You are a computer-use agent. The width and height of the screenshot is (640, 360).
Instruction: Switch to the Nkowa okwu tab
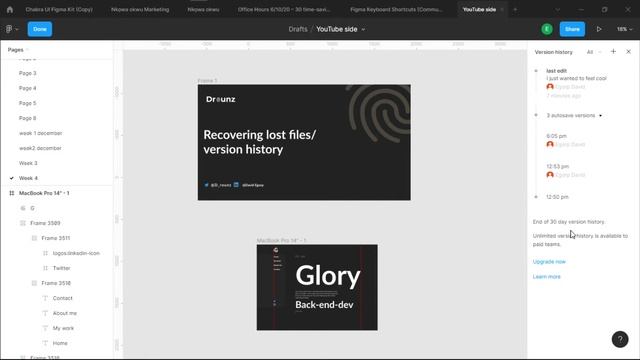coord(203,9)
